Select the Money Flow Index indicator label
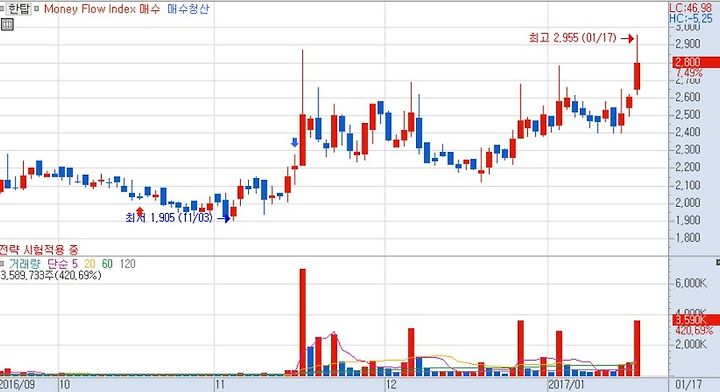 (90, 9)
